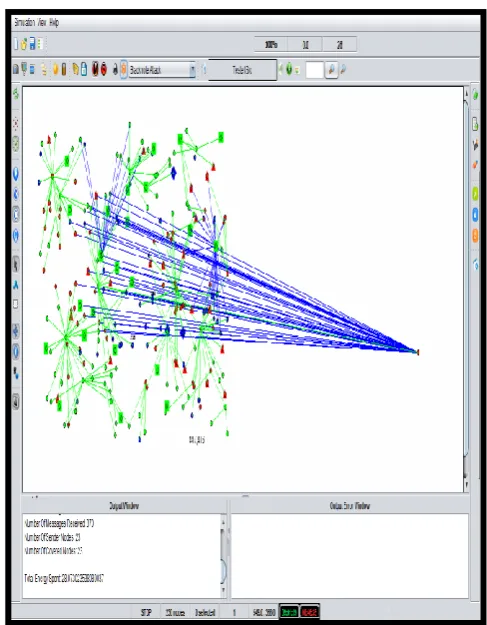Click the Deselected status bar entry

205,612
